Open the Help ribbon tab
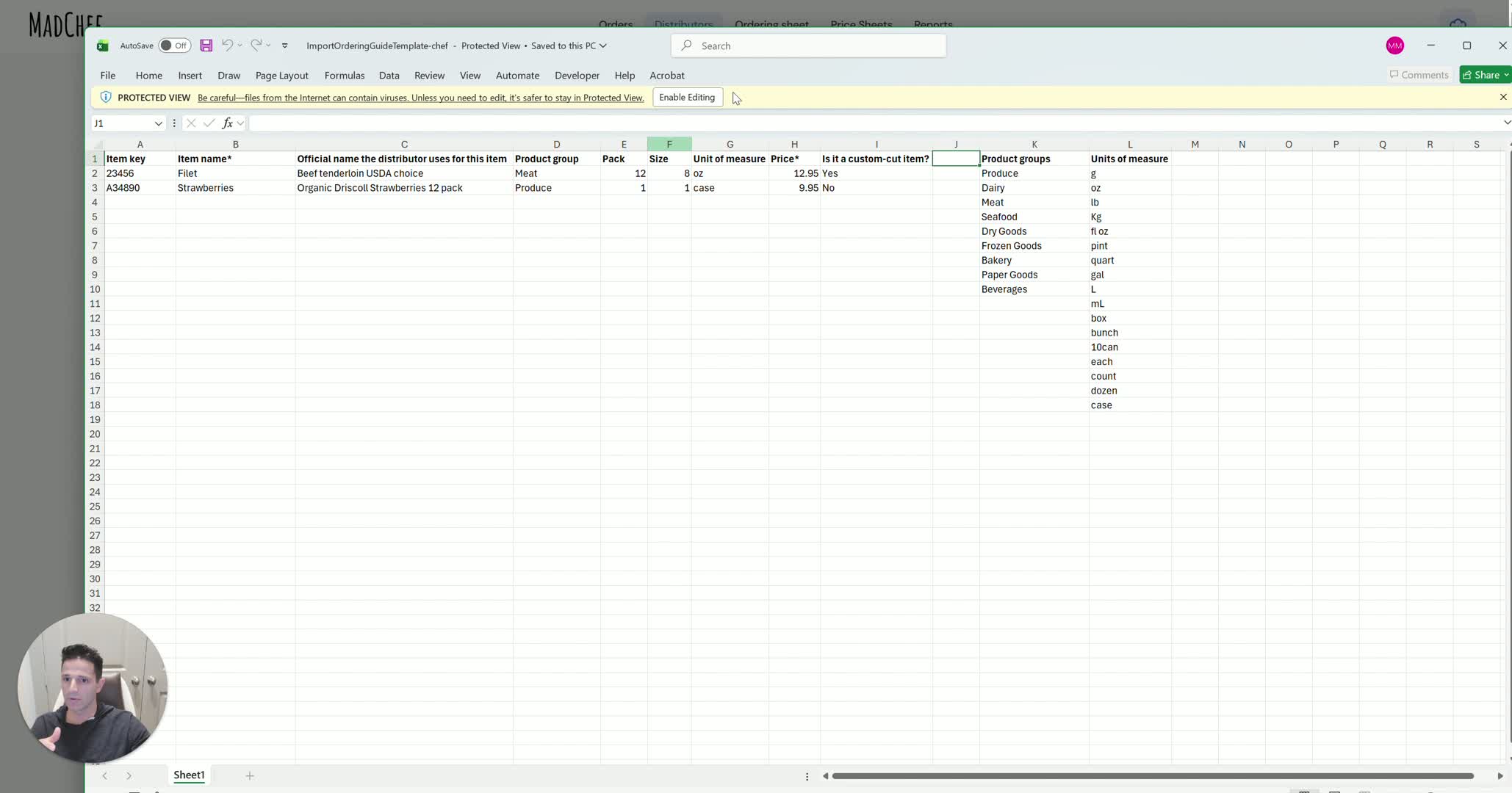The image size is (1512, 793). click(x=624, y=76)
